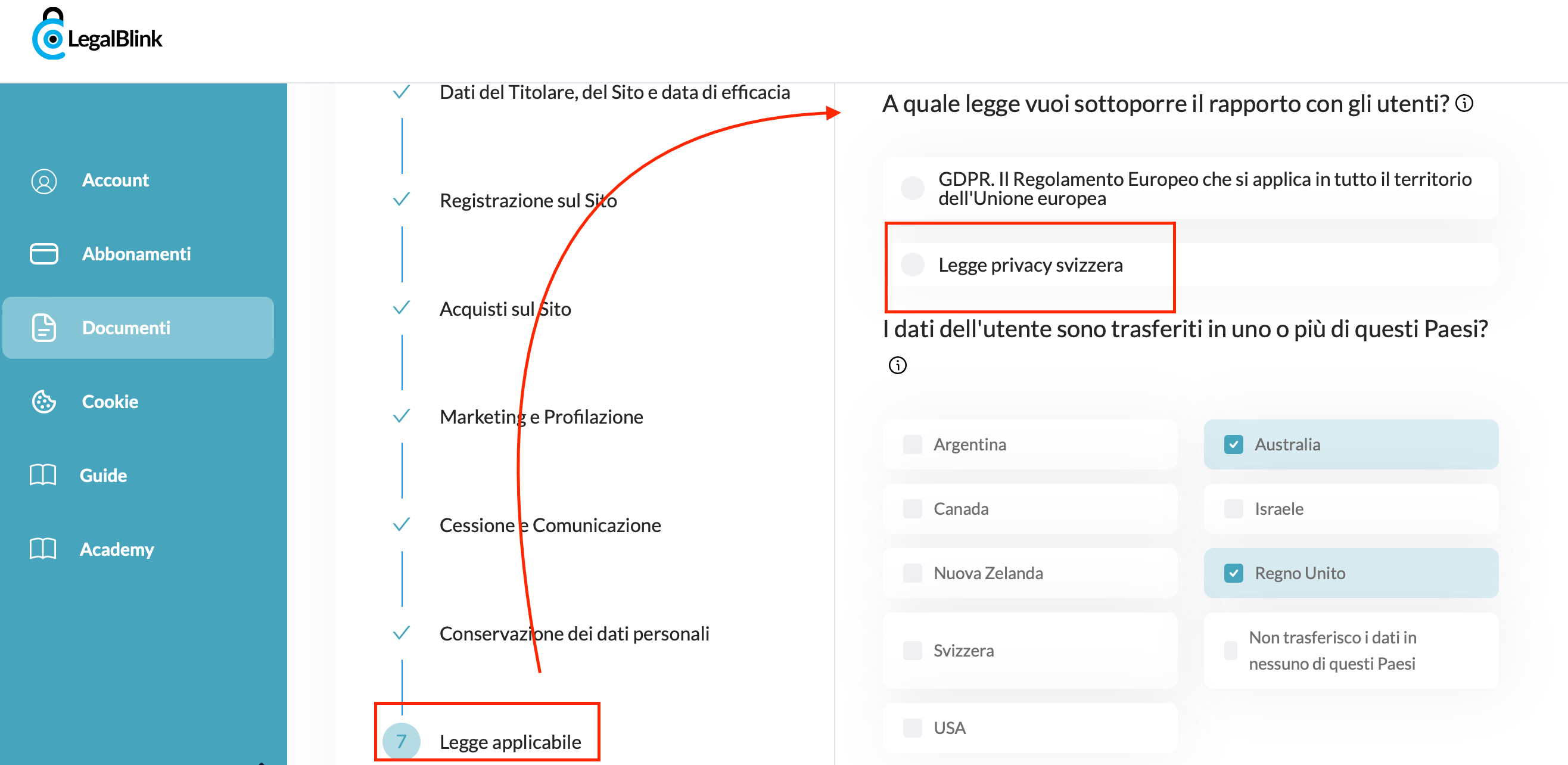Open Academy in the sidebar
Screen dimensions: 1568x765
[x=116, y=549]
